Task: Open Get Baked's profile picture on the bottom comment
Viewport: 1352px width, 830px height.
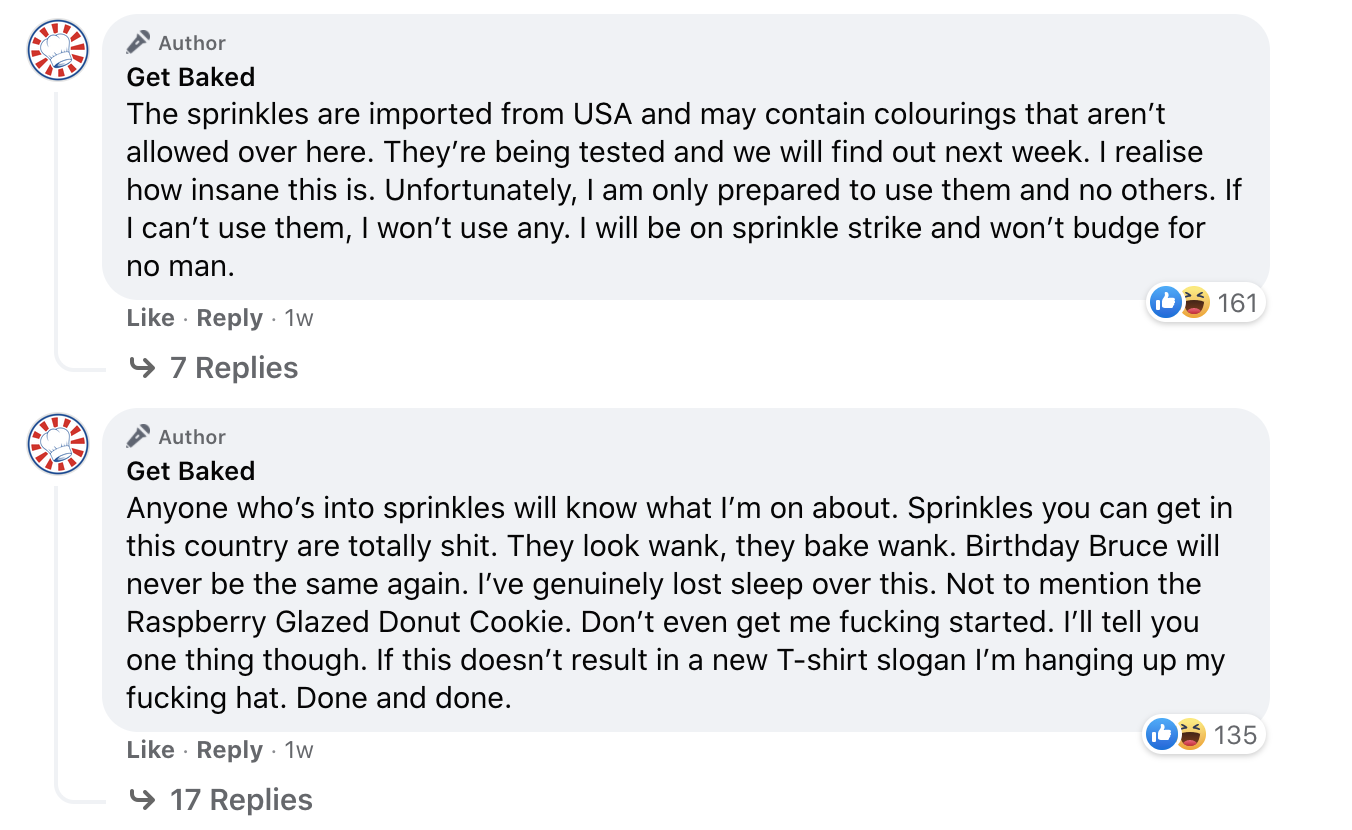Action: pyautogui.click(x=57, y=444)
